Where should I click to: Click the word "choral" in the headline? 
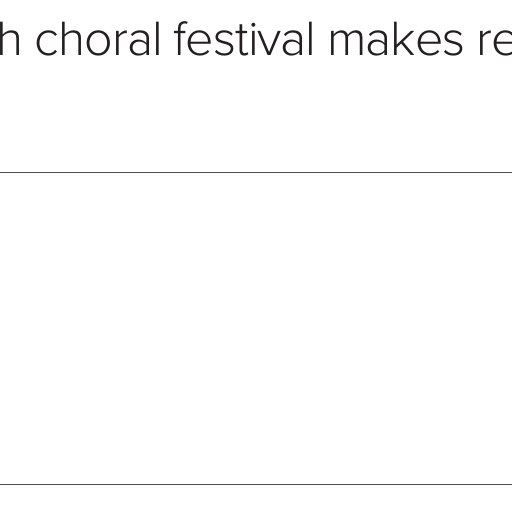pos(98,39)
